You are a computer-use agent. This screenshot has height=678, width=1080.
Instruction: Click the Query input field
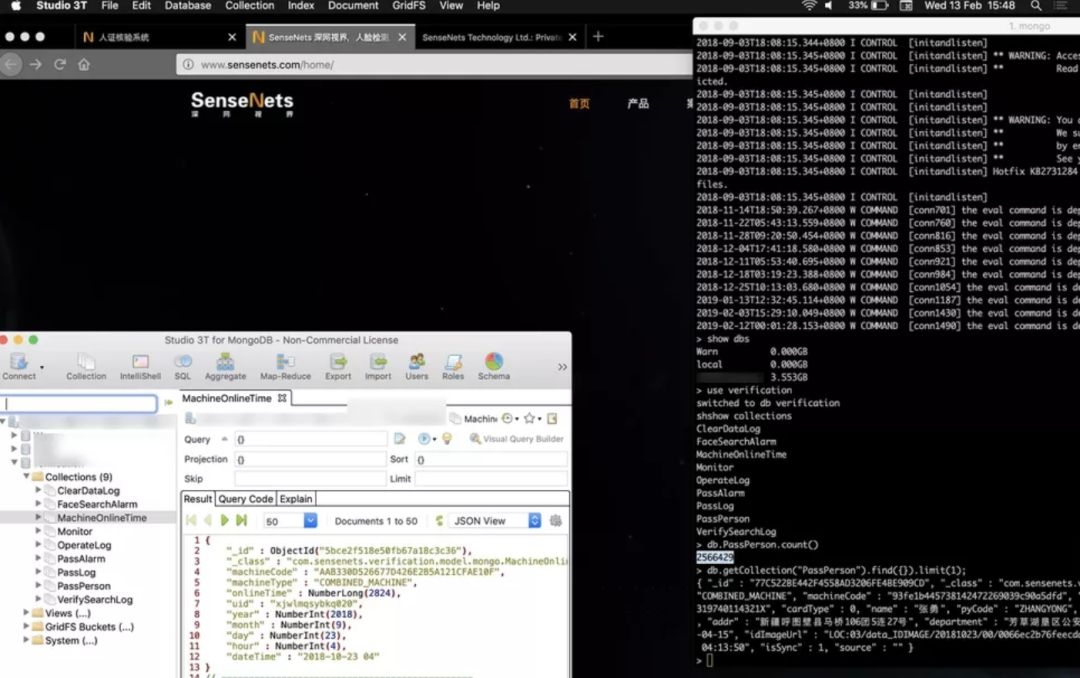point(311,439)
